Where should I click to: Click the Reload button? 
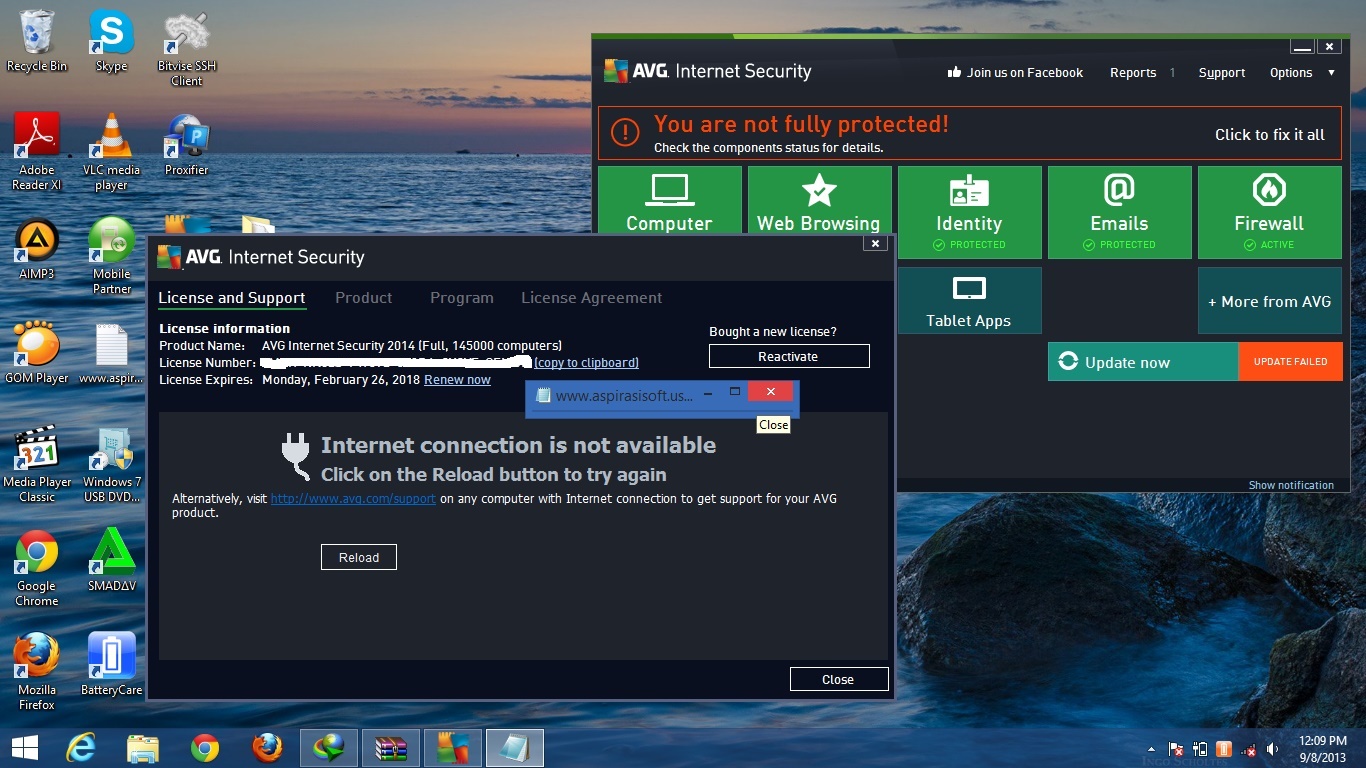coord(359,557)
